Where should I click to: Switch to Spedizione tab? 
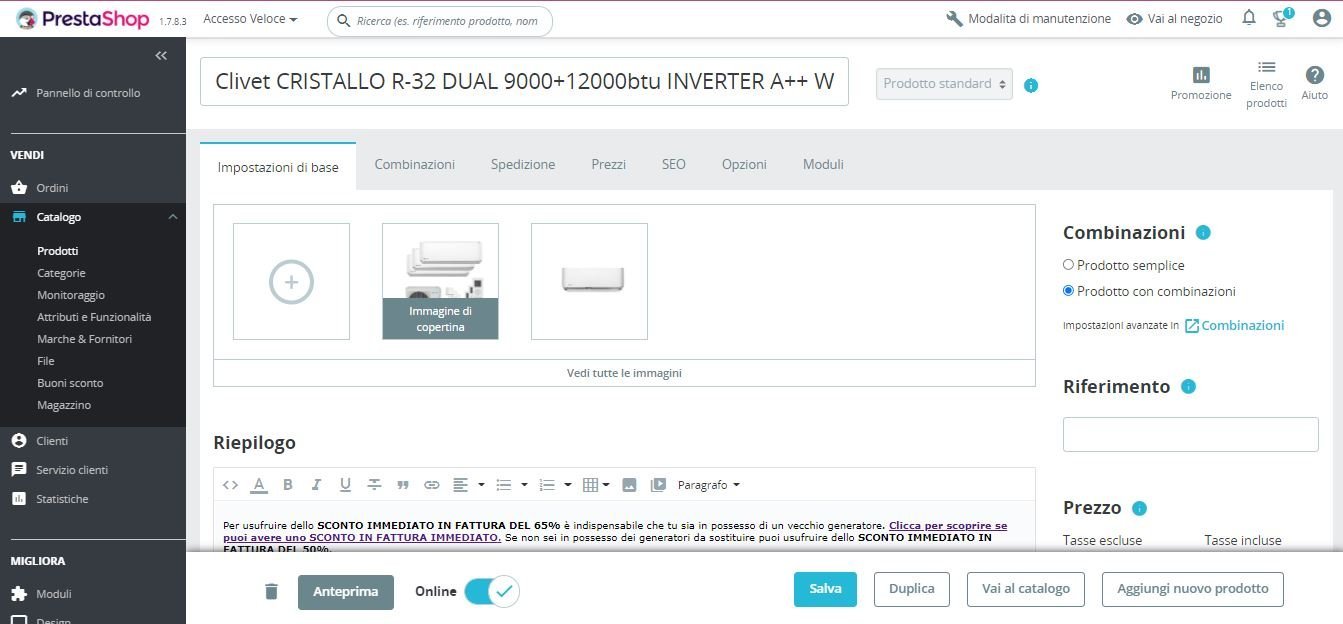pyautogui.click(x=523, y=164)
